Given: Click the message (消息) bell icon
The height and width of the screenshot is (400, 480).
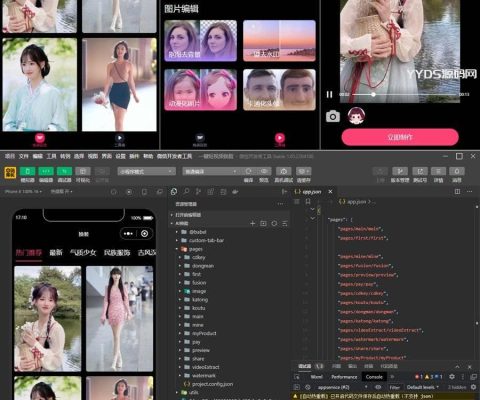Looking at the screenshot, I should pyautogui.click(x=457, y=171).
